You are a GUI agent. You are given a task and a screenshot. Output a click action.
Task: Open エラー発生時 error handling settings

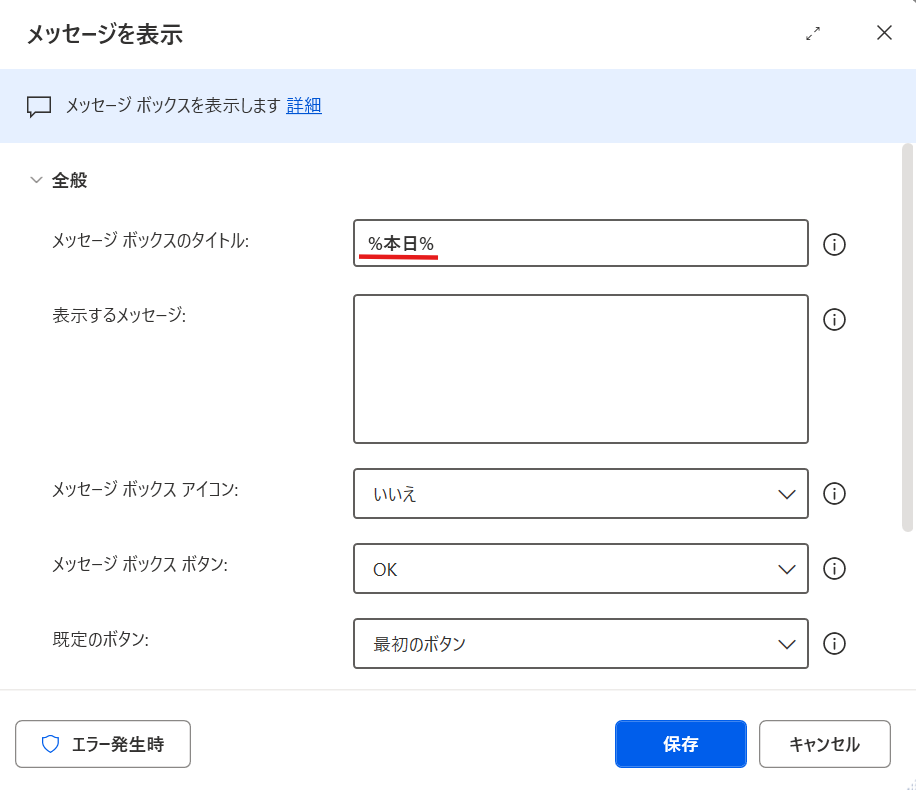tap(102, 744)
